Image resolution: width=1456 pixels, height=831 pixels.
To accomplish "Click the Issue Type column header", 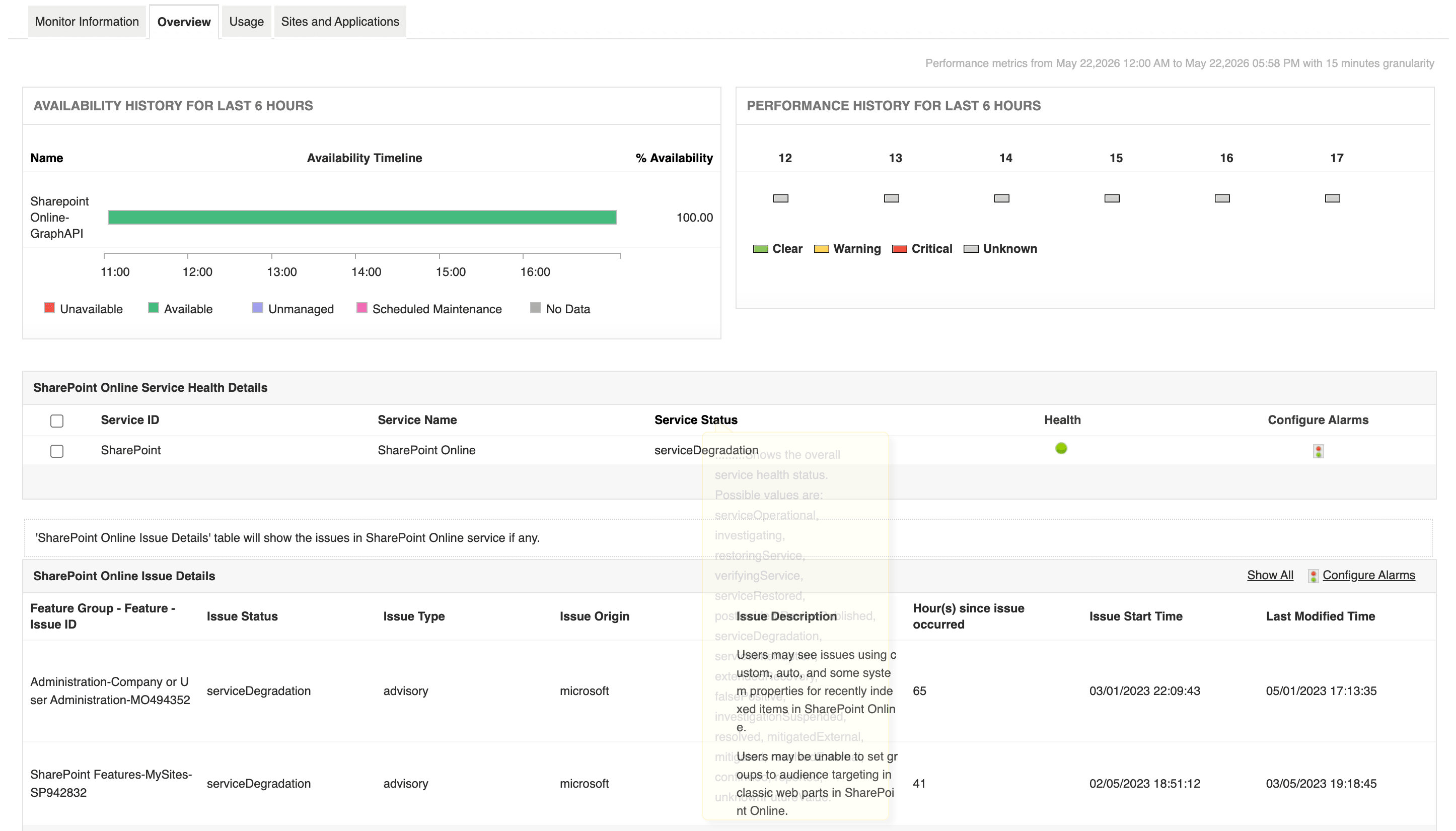I will pos(414,616).
